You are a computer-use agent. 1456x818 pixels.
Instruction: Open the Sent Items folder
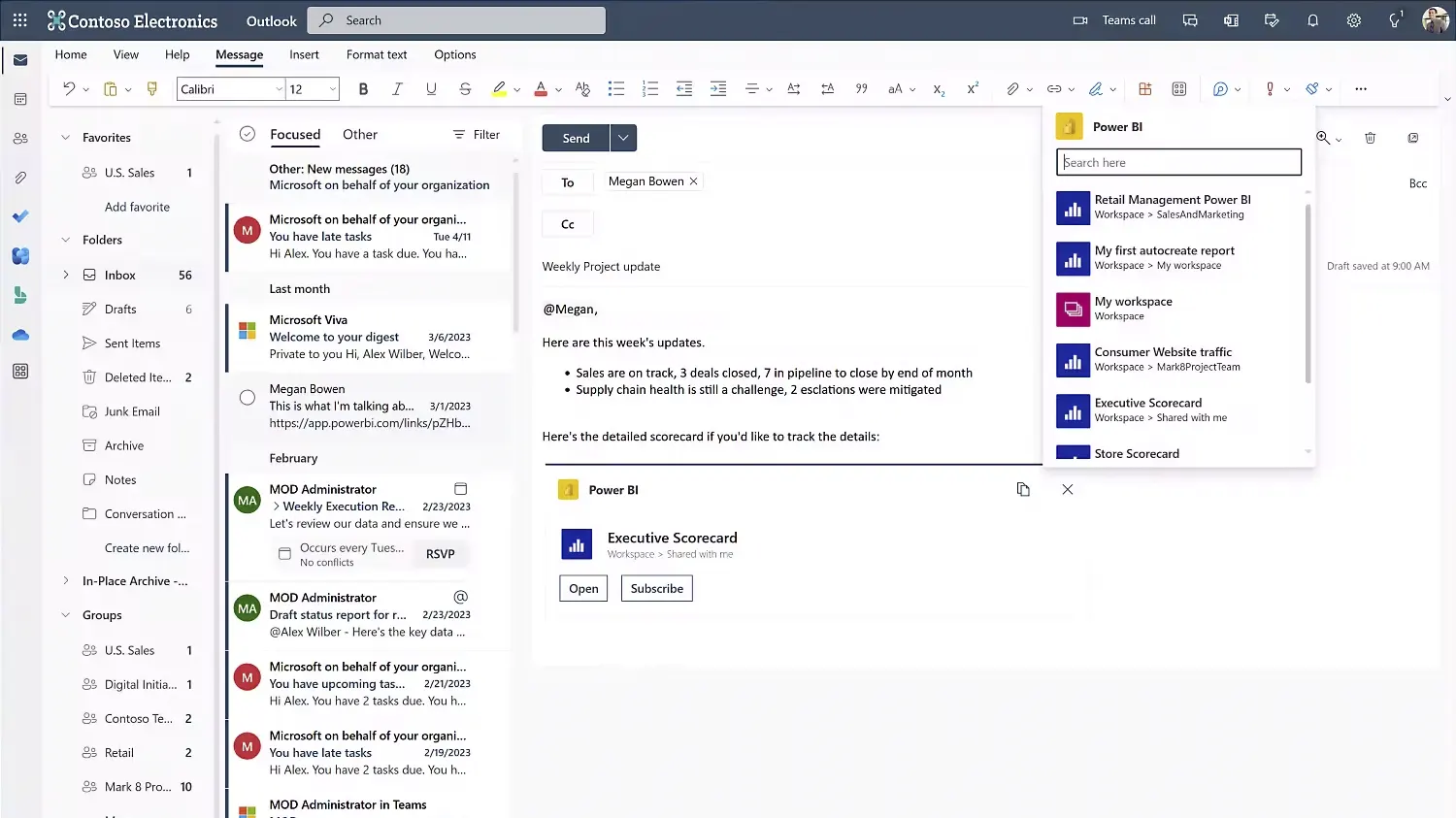133,344
